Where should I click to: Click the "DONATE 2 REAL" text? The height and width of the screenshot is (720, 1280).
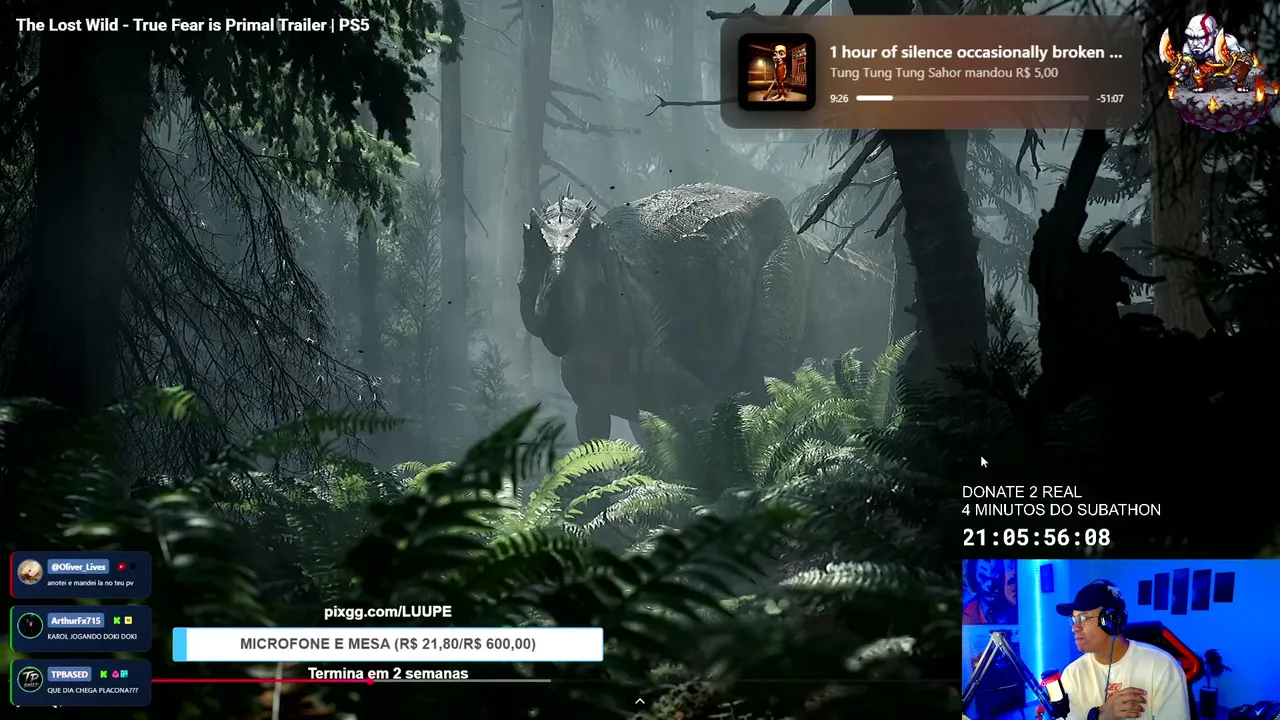click(x=1022, y=492)
